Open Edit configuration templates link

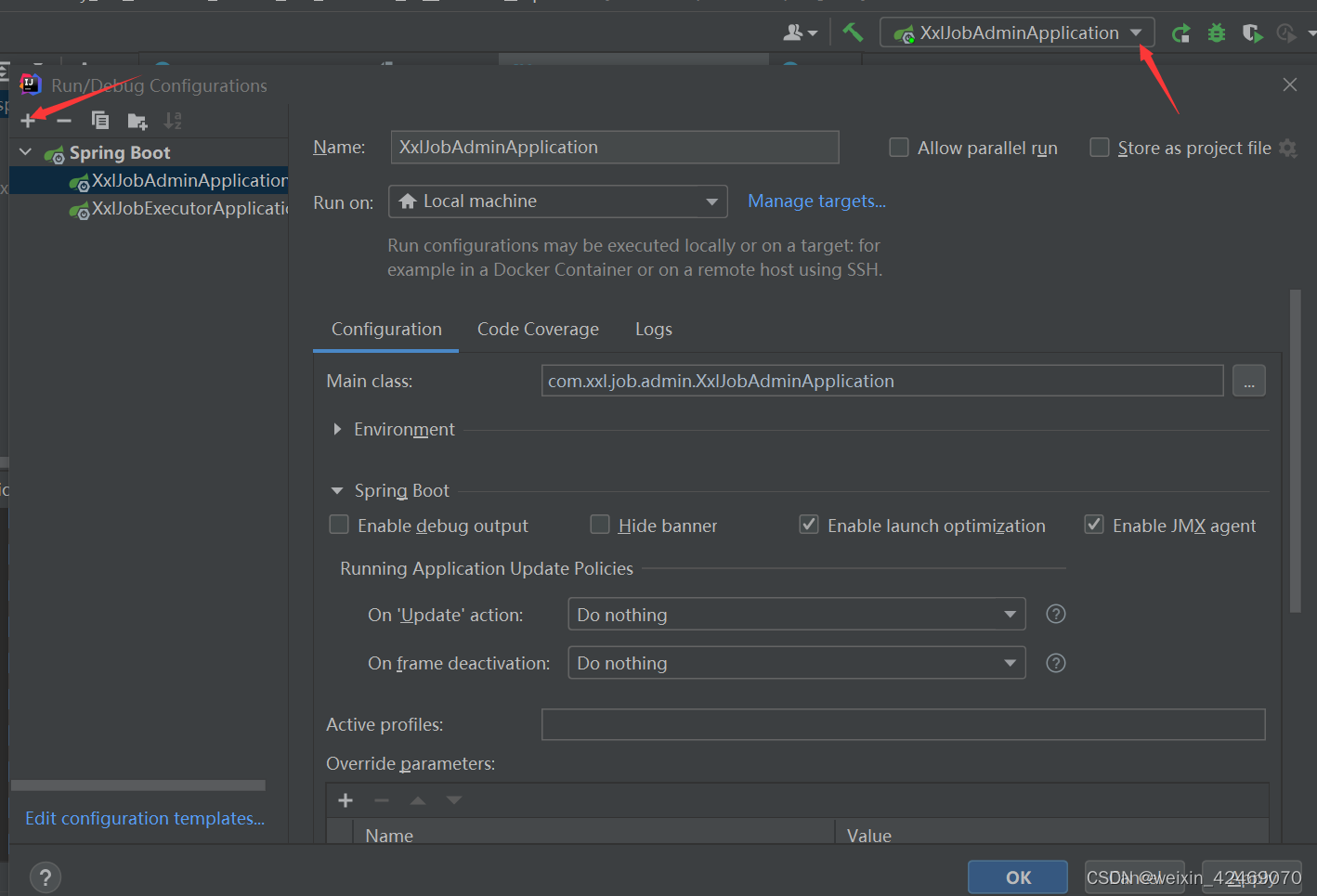(x=145, y=818)
